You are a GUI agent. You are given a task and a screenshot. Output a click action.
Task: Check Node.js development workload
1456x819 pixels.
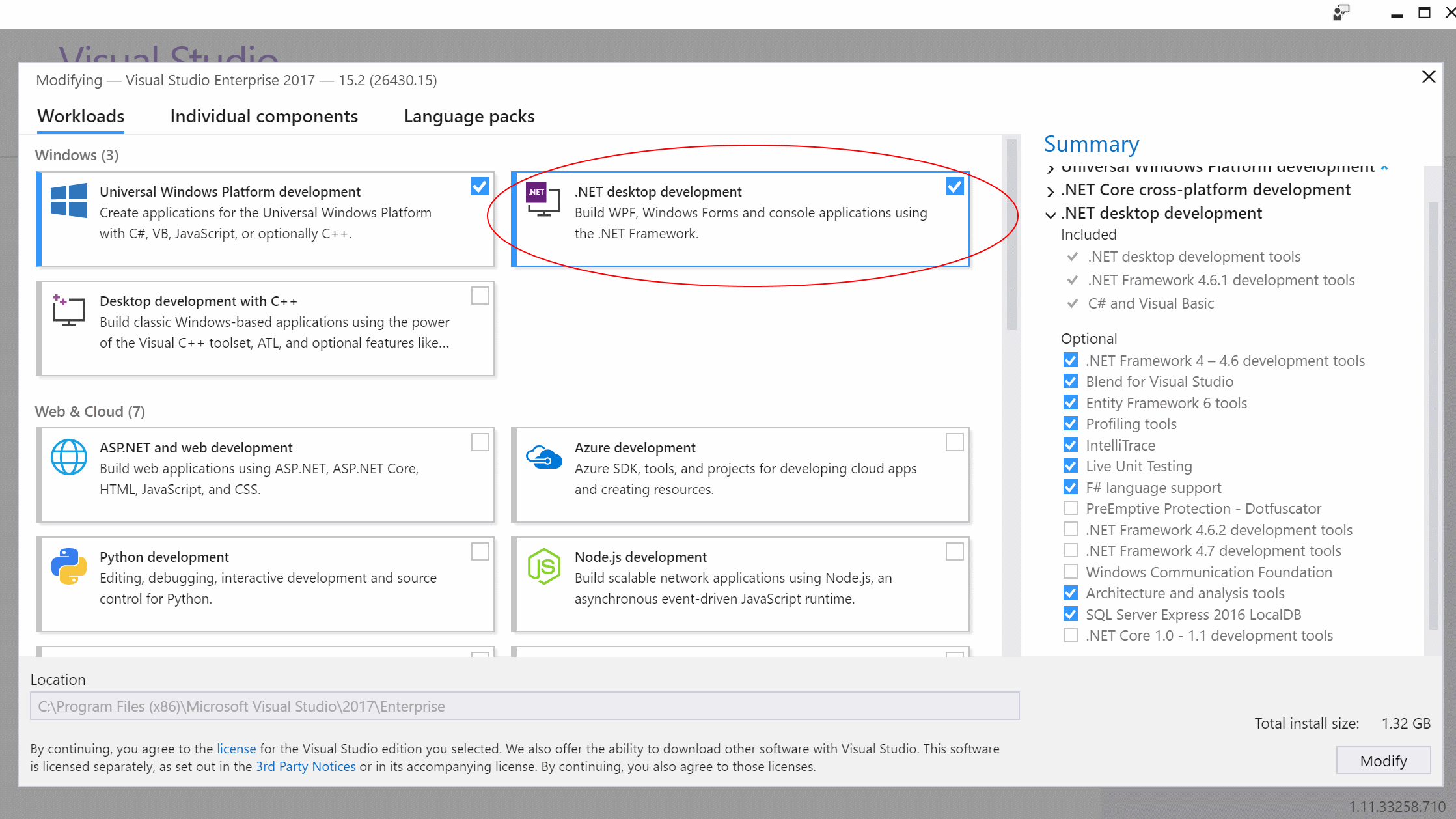[954, 551]
